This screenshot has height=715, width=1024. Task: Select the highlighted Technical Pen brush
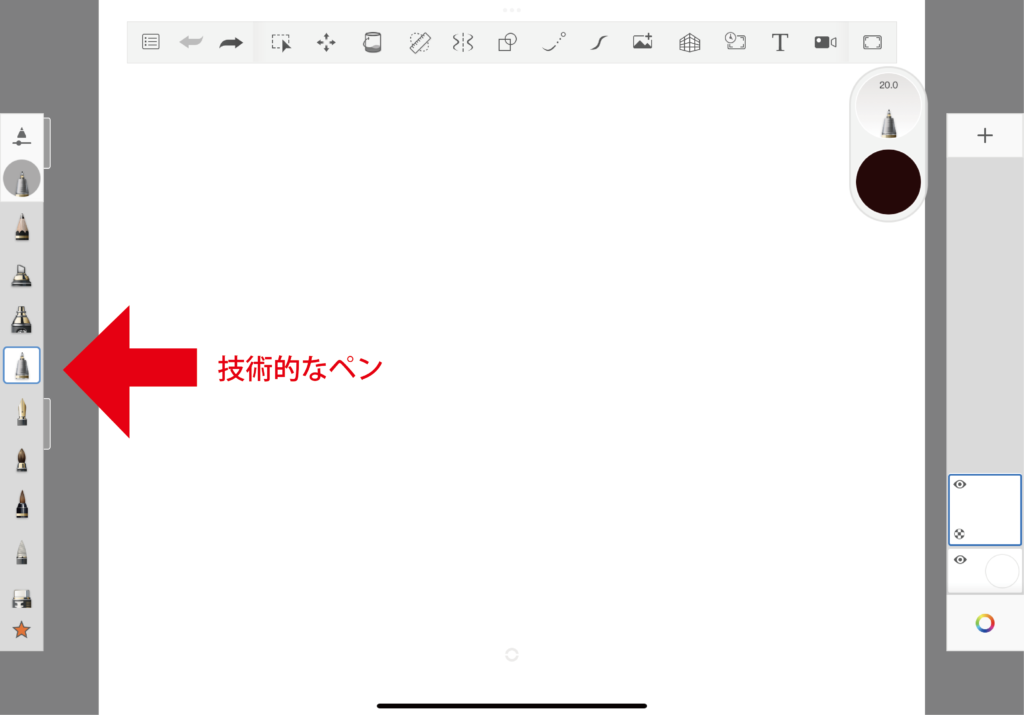tap(22, 365)
